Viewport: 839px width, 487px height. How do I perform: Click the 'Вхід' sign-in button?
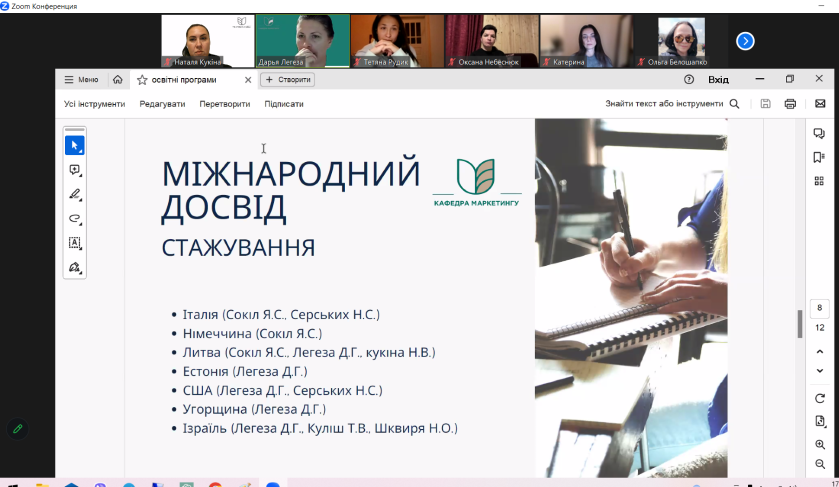pyautogui.click(x=718, y=80)
